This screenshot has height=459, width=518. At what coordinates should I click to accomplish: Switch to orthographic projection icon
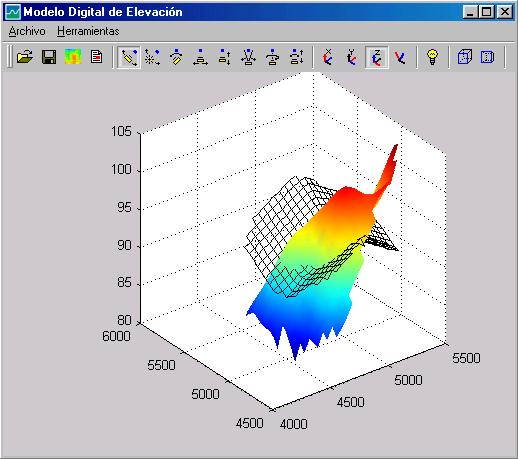pos(488,57)
